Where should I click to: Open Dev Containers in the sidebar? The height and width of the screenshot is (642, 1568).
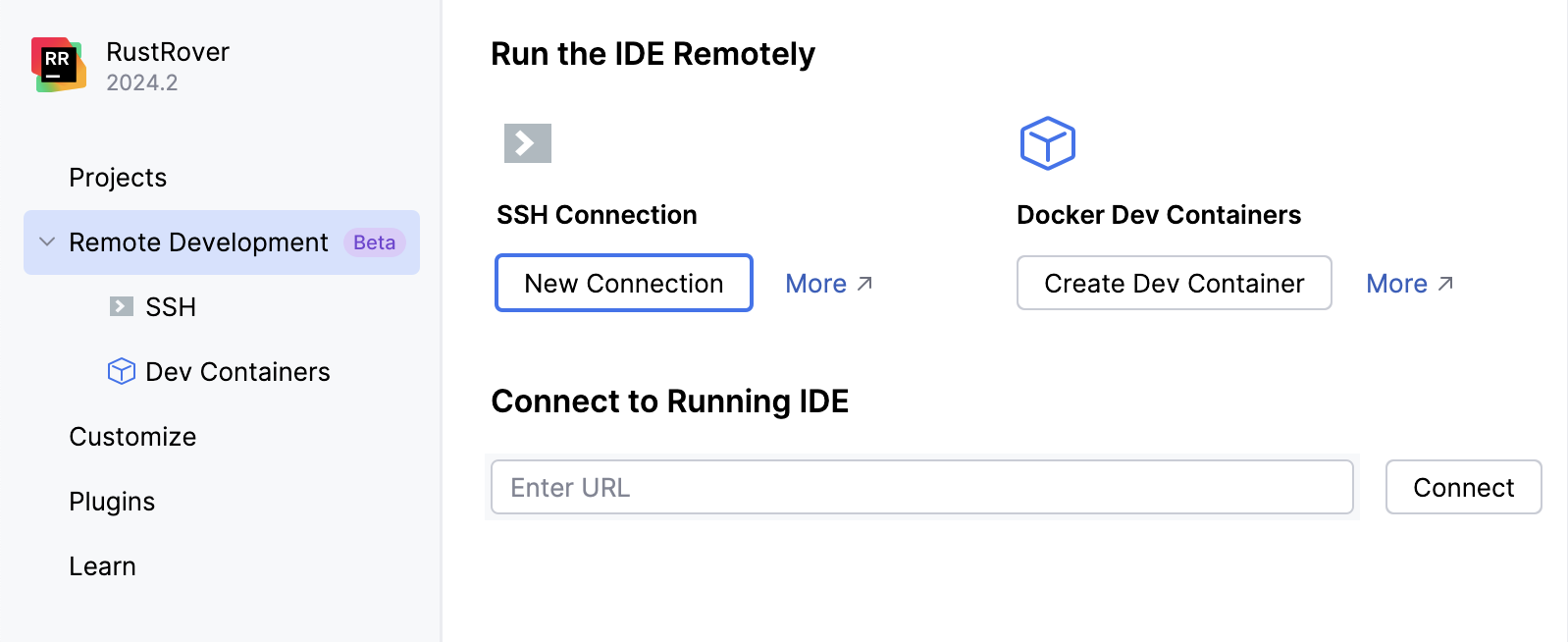point(237,372)
